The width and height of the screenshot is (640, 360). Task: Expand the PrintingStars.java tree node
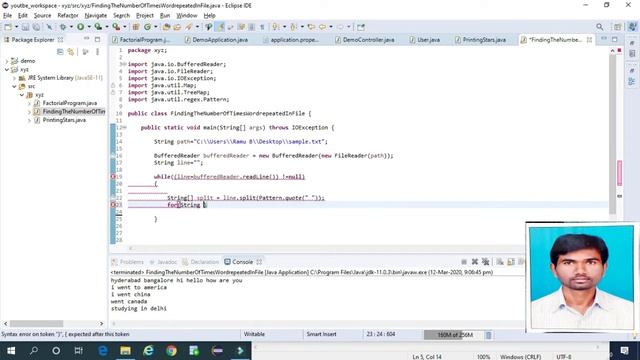[x=29, y=120]
